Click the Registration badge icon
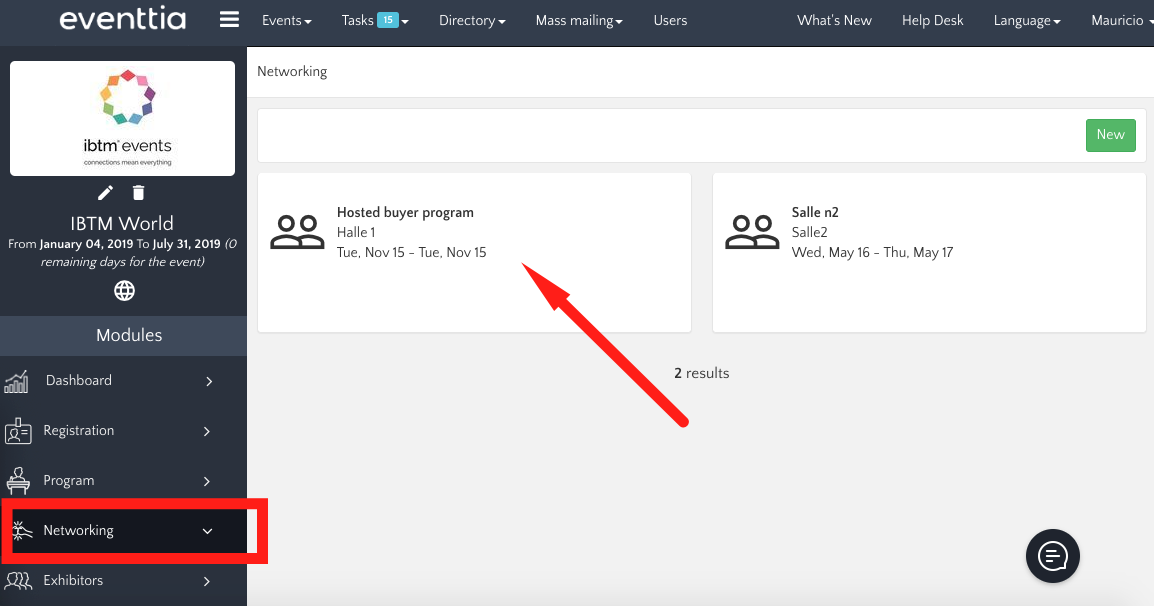Screen dimensions: 1154x606 (18, 431)
